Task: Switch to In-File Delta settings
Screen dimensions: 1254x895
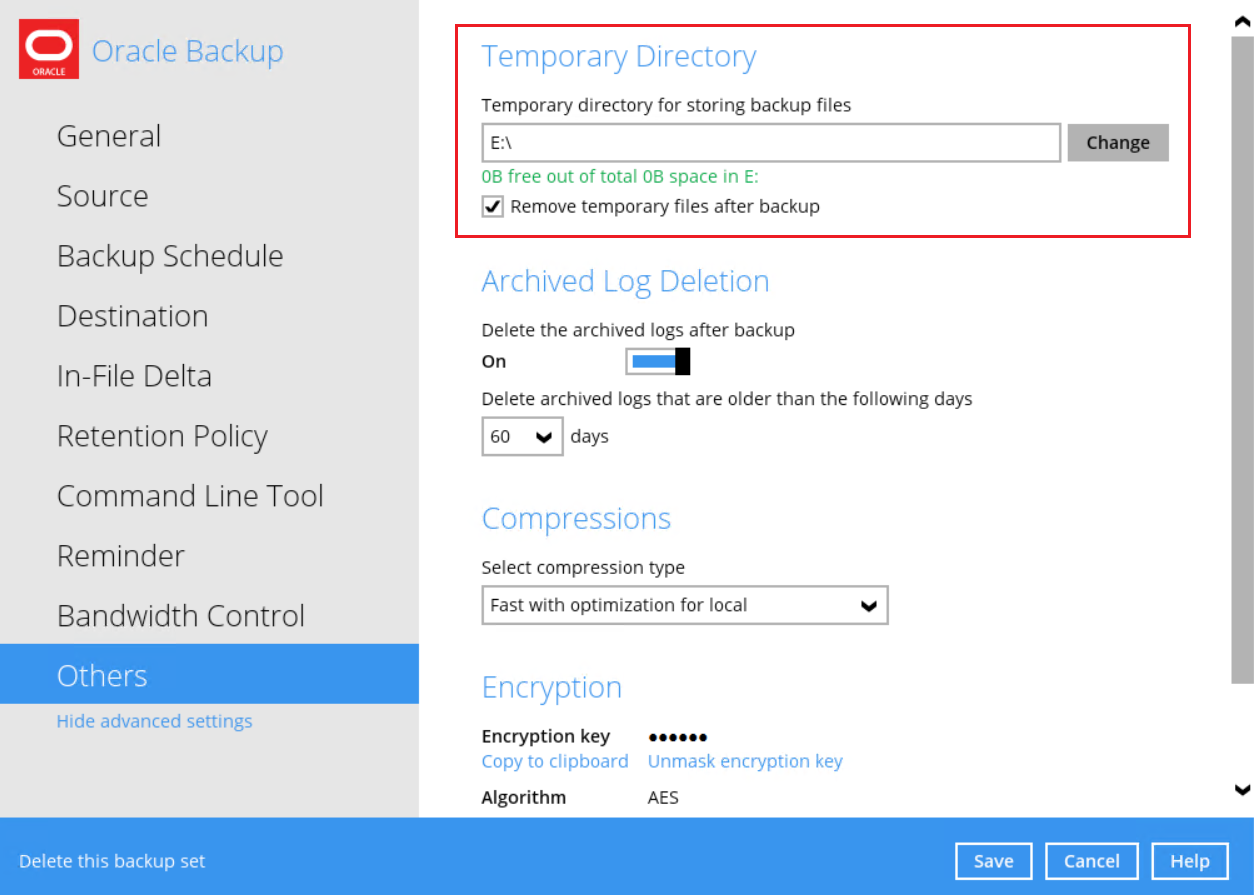Action: pyautogui.click(x=134, y=376)
